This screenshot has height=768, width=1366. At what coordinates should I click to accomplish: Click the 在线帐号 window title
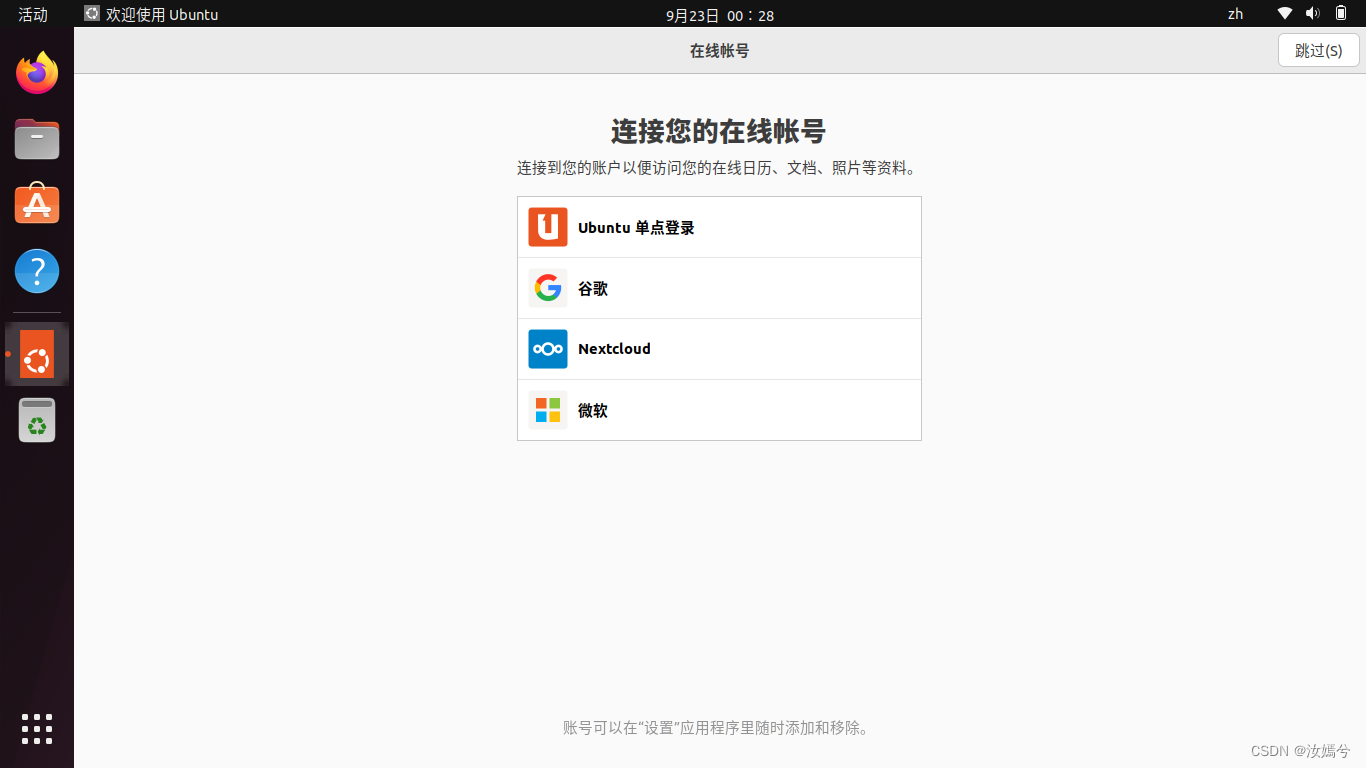click(x=719, y=50)
